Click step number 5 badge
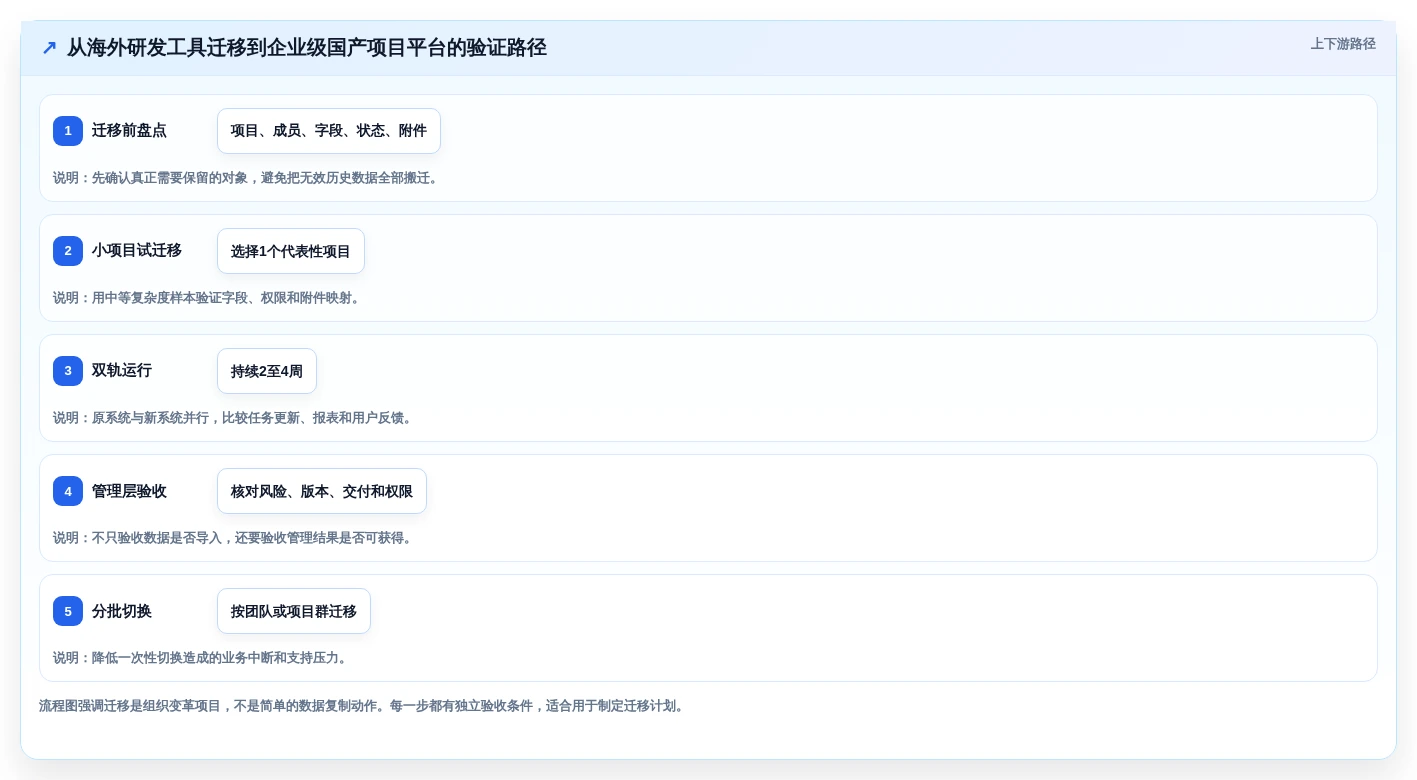 [x=68, y=611]
